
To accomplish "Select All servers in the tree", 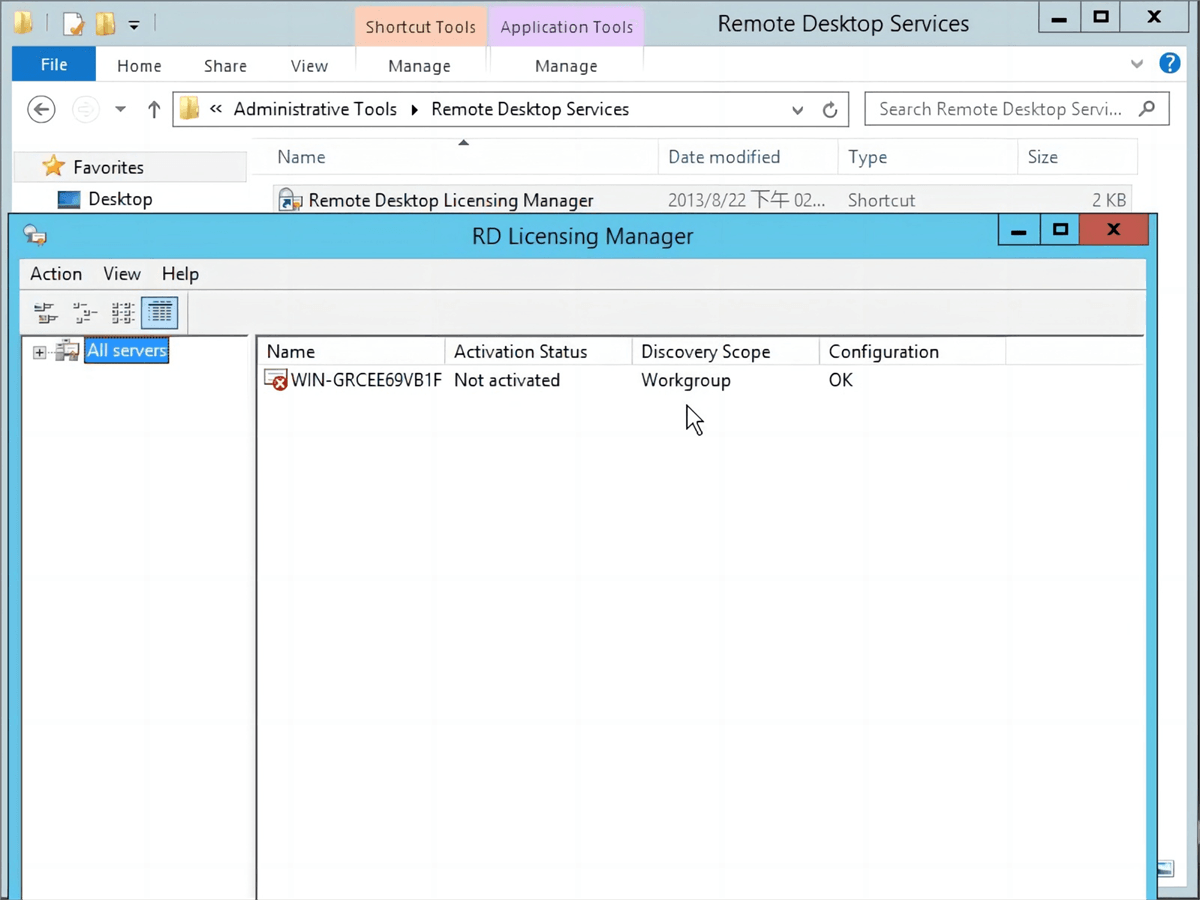I will 127,351.
